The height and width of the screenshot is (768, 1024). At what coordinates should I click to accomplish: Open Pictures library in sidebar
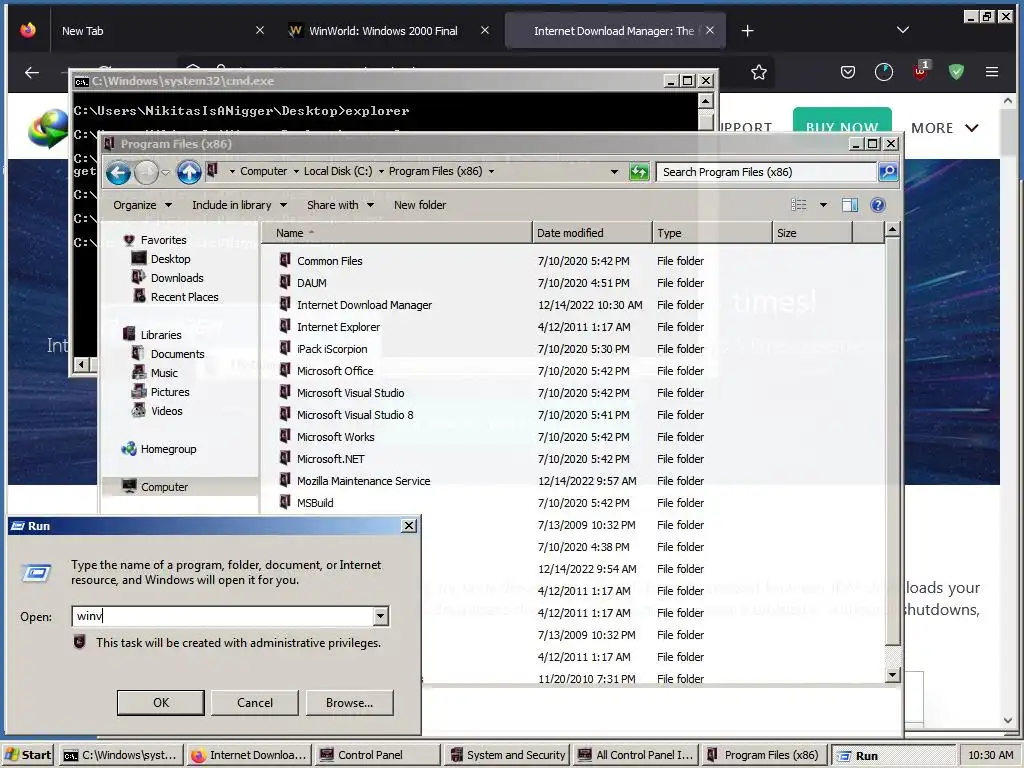click(169, 391)
